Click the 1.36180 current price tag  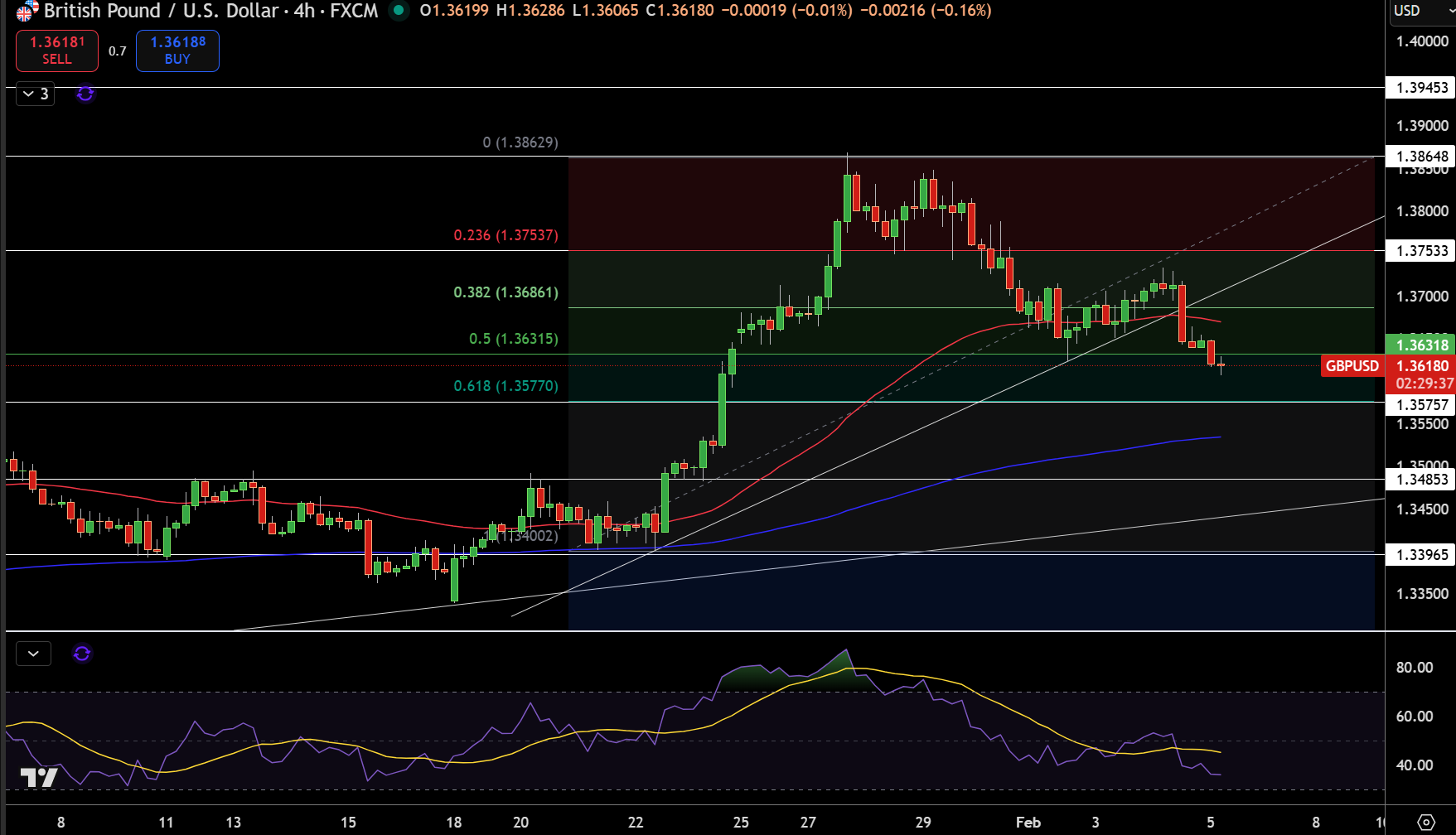1420,366
